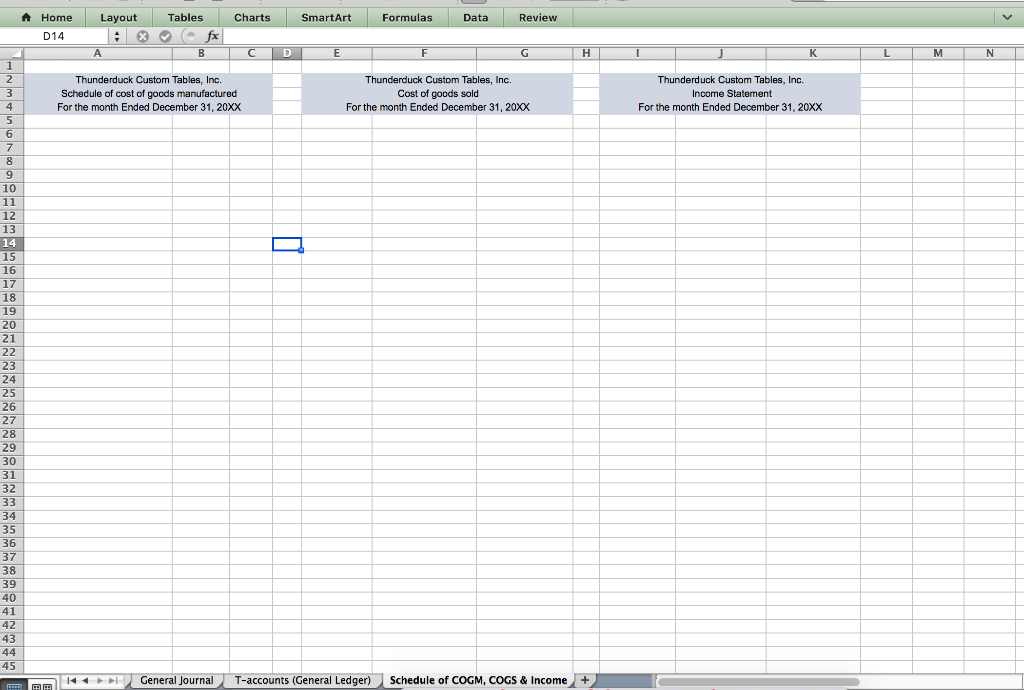Open the Data ribbon tab

click(475, 18)
